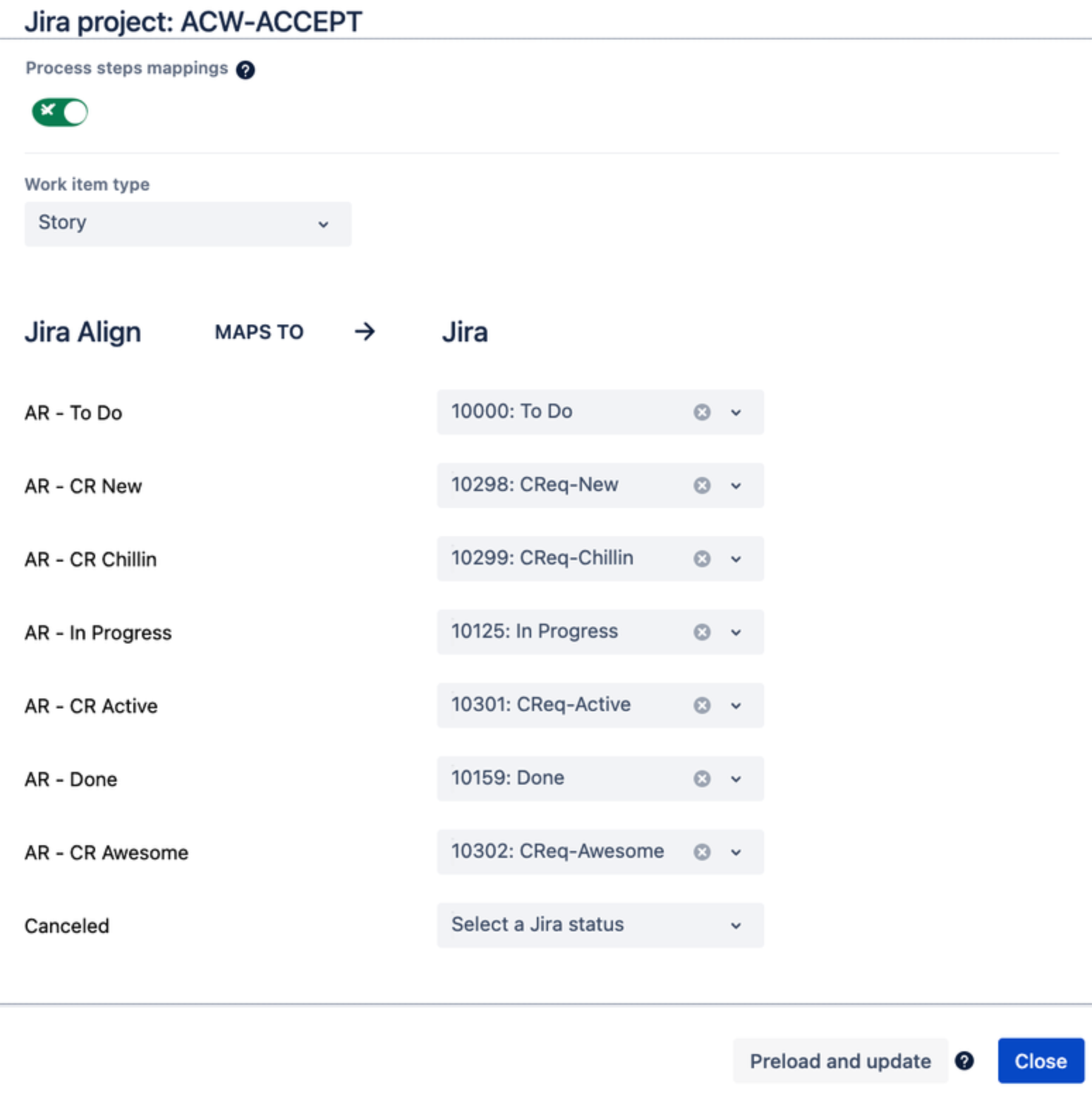Open the Work item type Story dropdown

(x=188, y=224)
